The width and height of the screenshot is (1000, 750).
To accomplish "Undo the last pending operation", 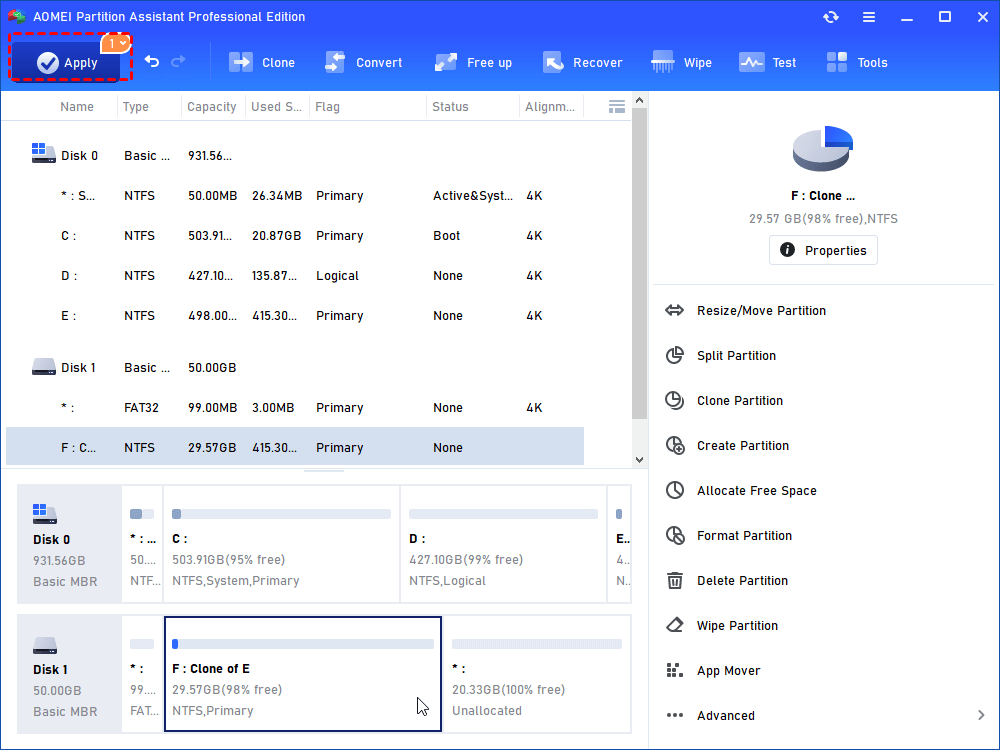I will (152, 61).
